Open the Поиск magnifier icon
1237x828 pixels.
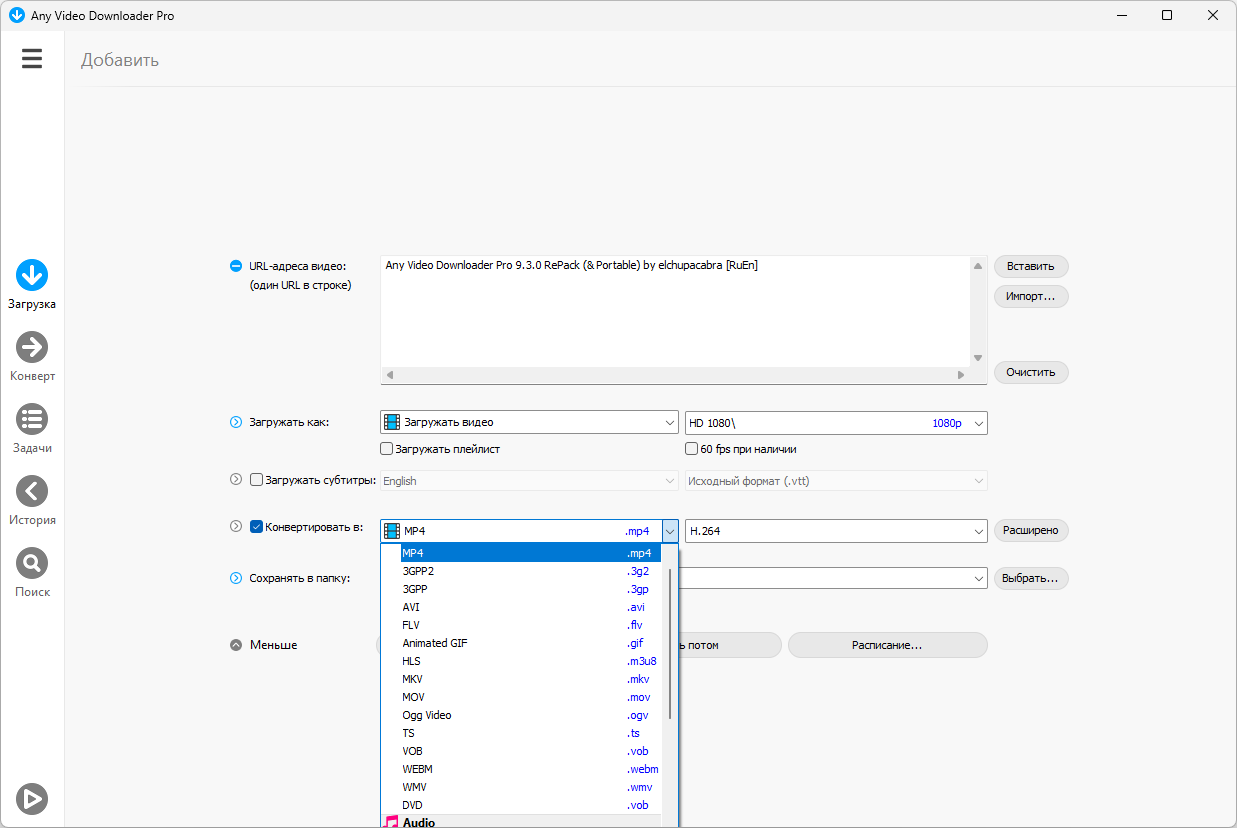[x=32, y=563]
